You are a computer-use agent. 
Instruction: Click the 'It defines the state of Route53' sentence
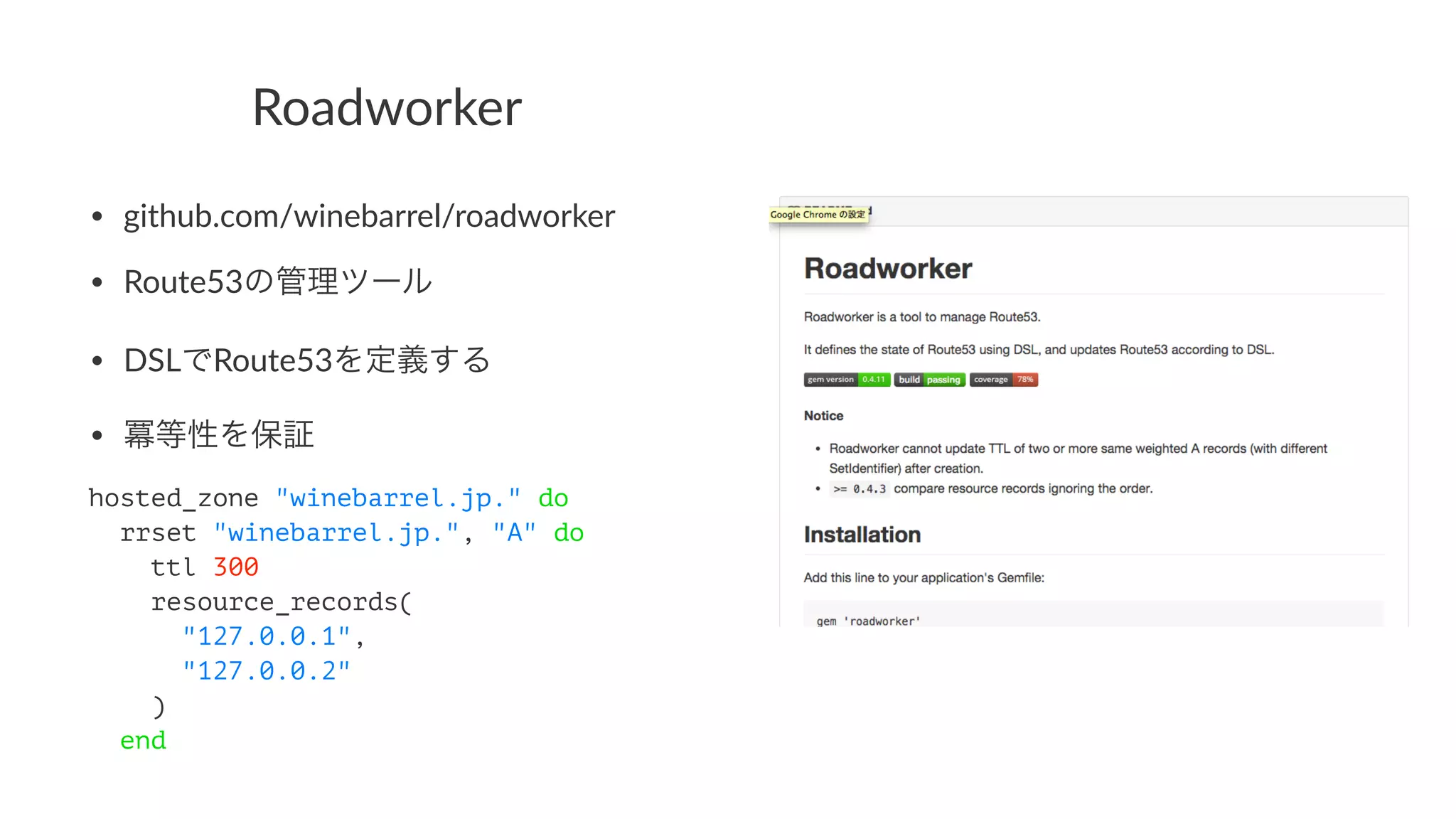1039,350
